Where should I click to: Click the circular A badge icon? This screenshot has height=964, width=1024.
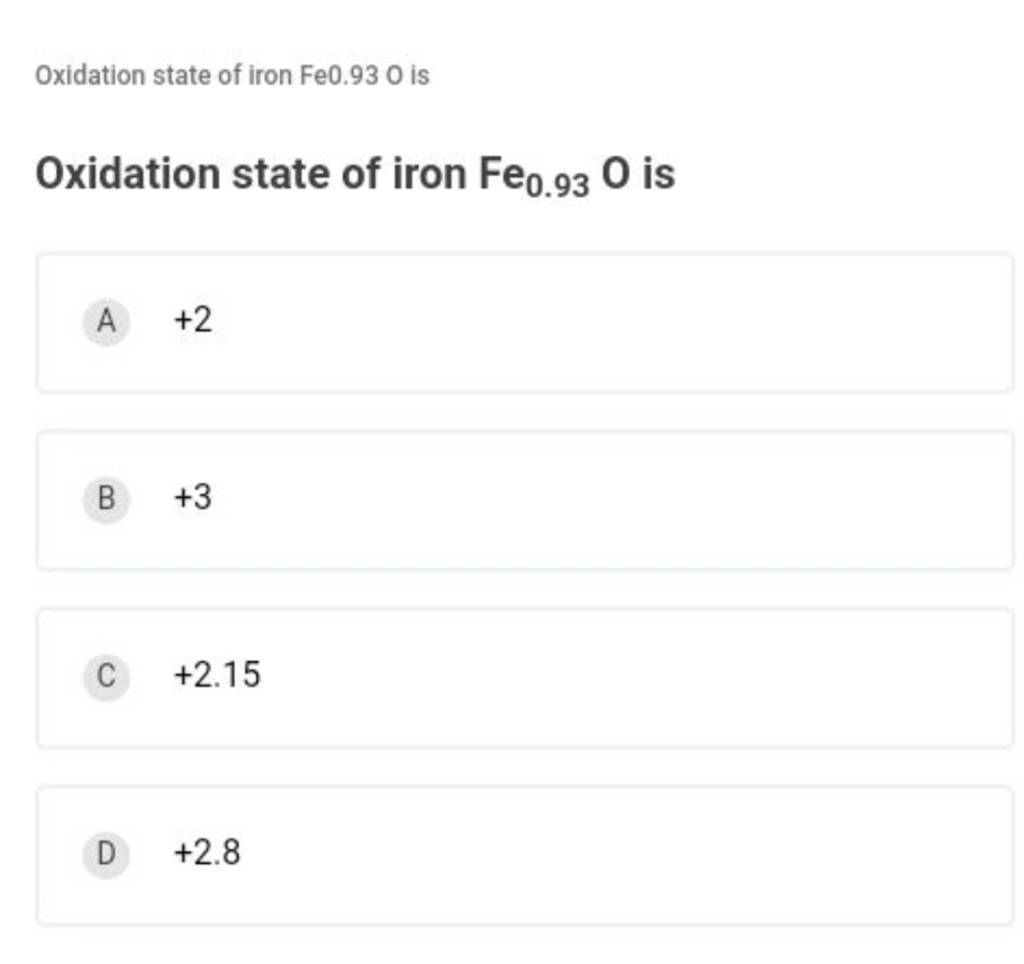coord(106,320)
